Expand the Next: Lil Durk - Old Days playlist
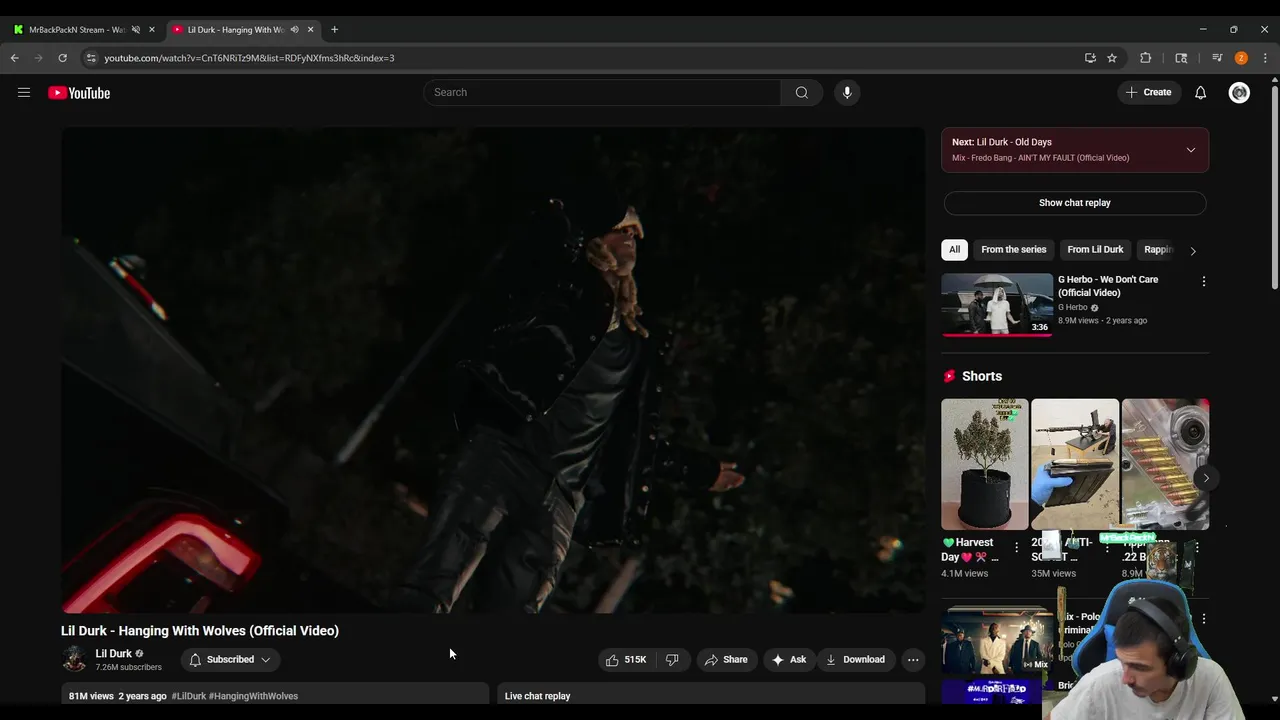1280x720 pixels. tap(1190, 150)
